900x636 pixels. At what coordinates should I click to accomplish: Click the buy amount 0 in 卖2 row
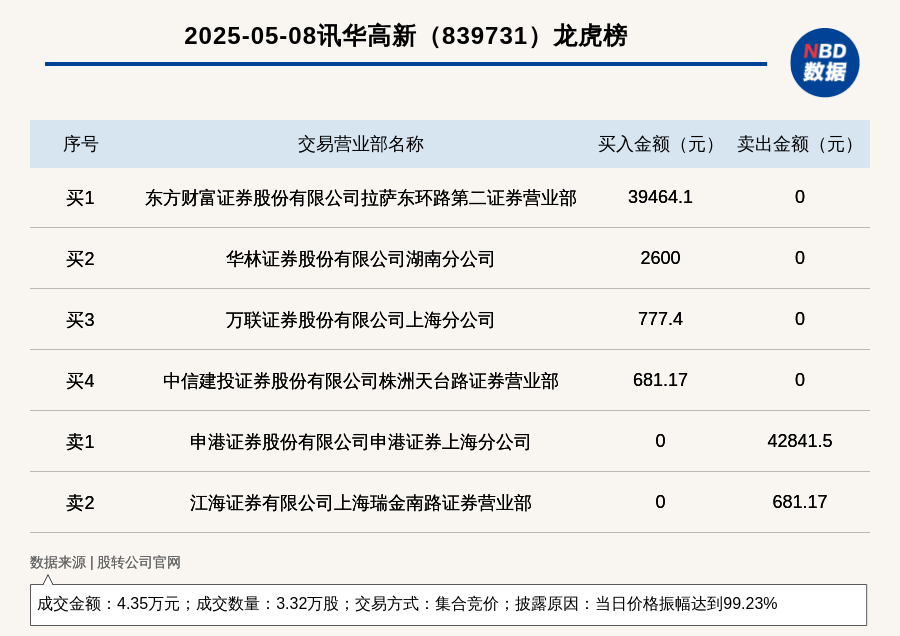pyautogui.click(x=660, y=502)
